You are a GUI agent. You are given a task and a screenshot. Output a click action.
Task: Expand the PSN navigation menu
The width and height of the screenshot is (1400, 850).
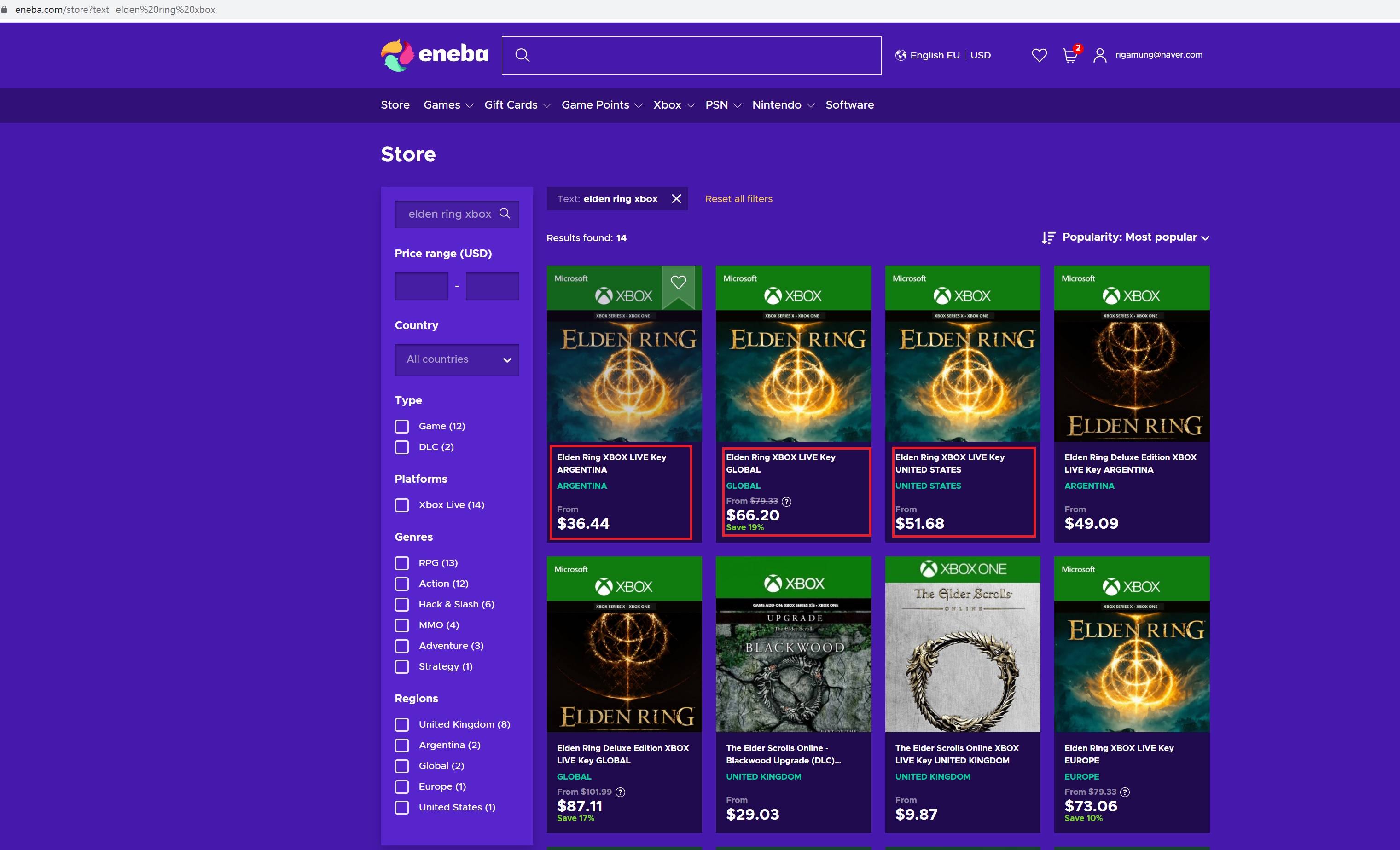(723, 105)
